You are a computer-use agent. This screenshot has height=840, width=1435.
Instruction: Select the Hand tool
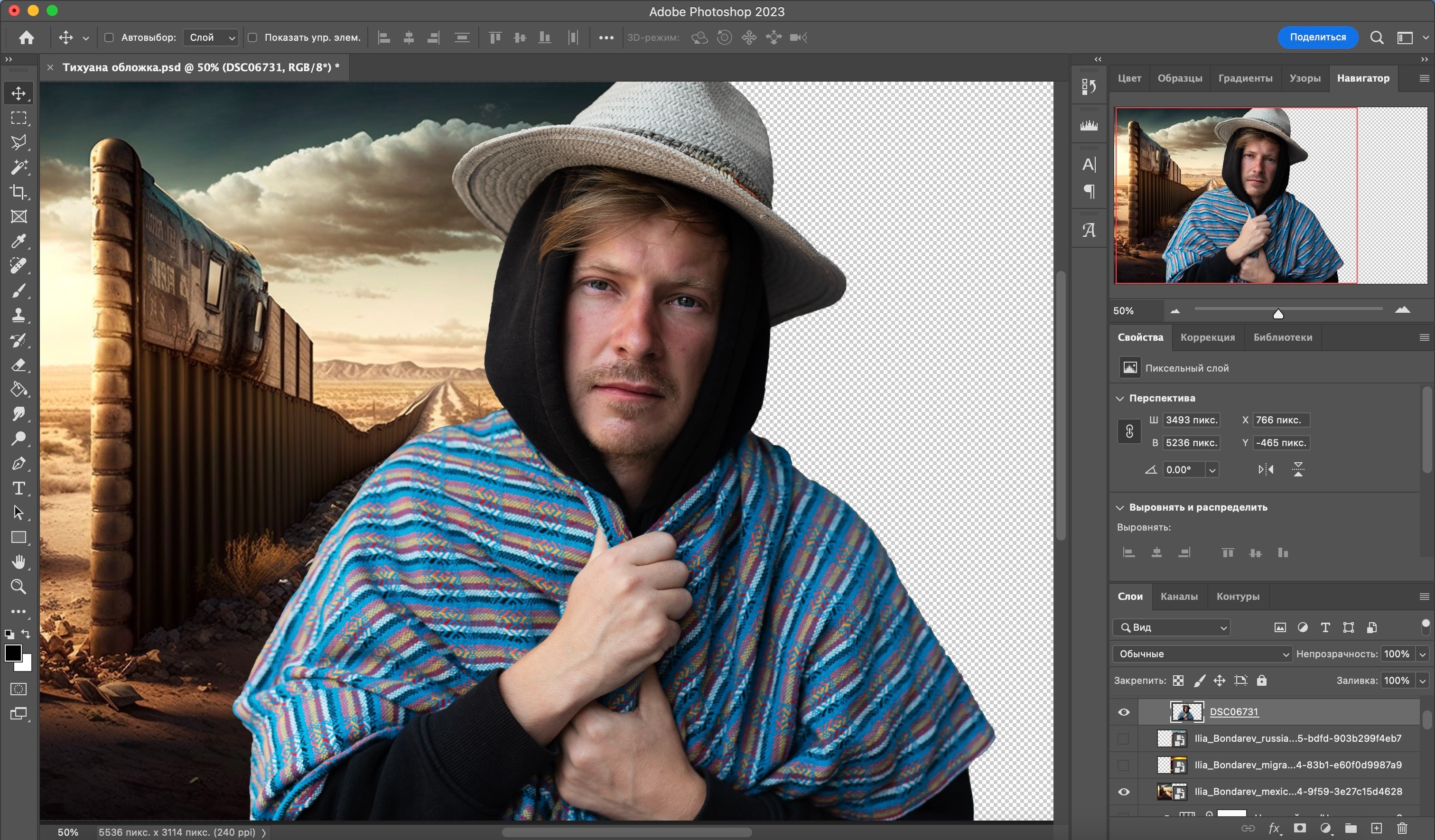point(18,562)
